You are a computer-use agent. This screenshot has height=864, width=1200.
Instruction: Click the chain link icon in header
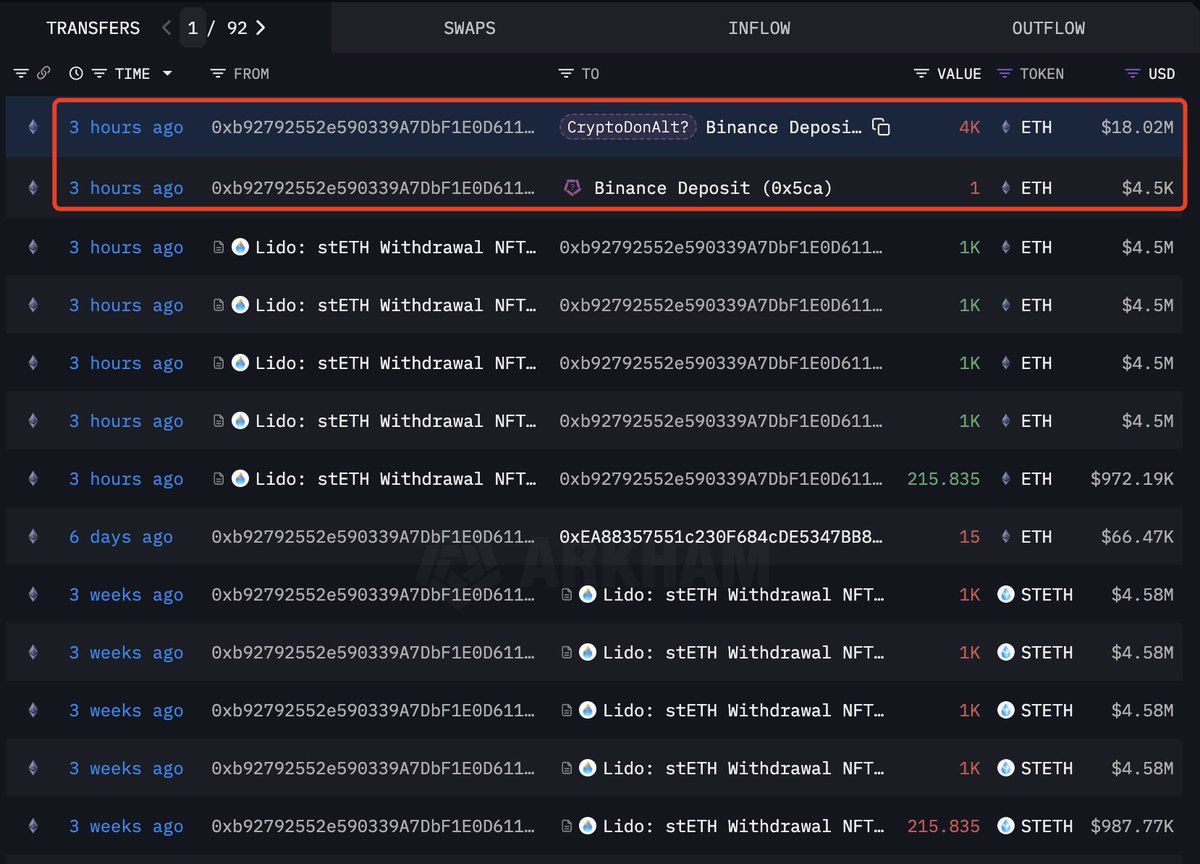coord(43,74)
